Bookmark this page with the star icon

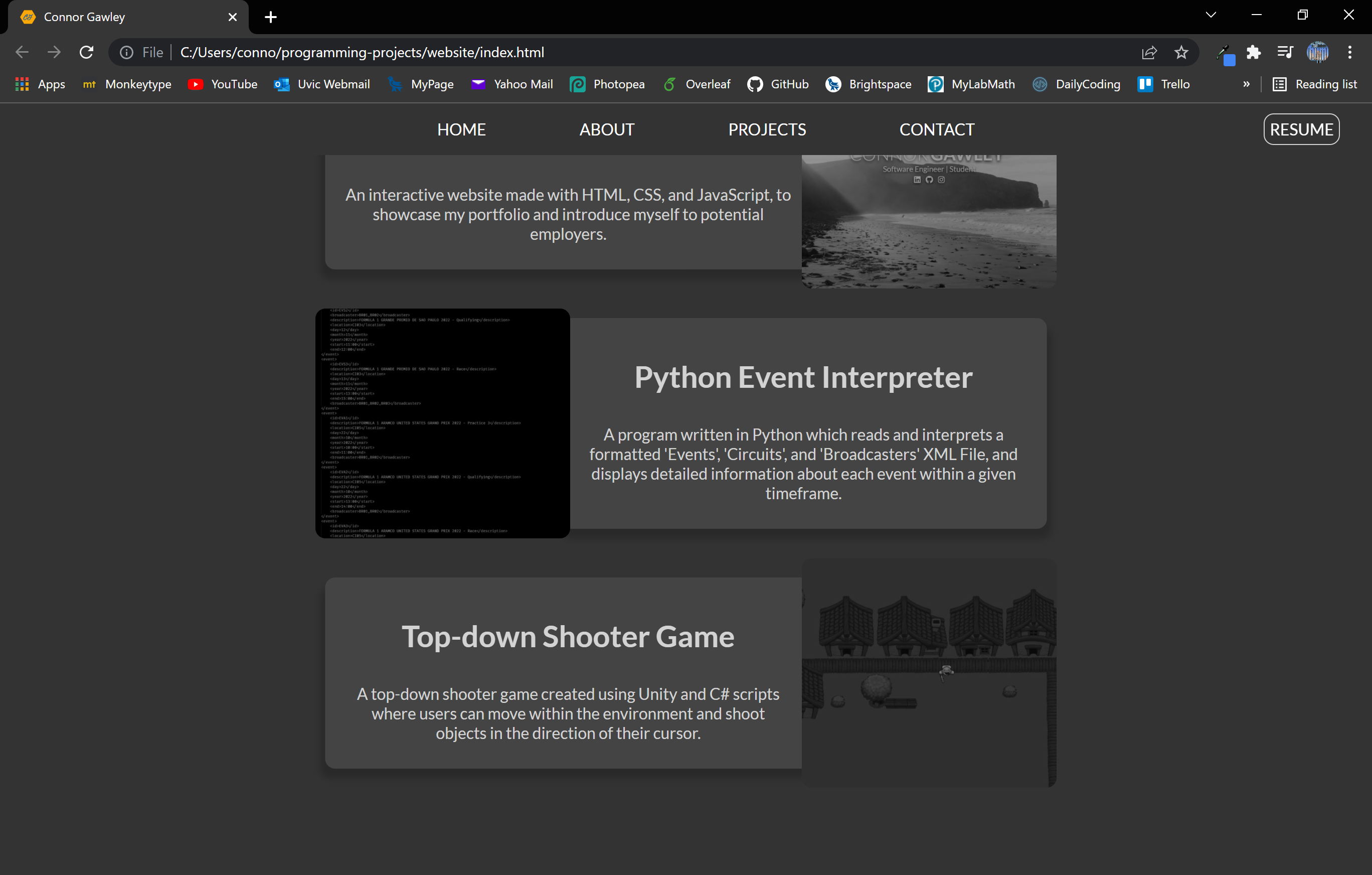pos(1181,53)
